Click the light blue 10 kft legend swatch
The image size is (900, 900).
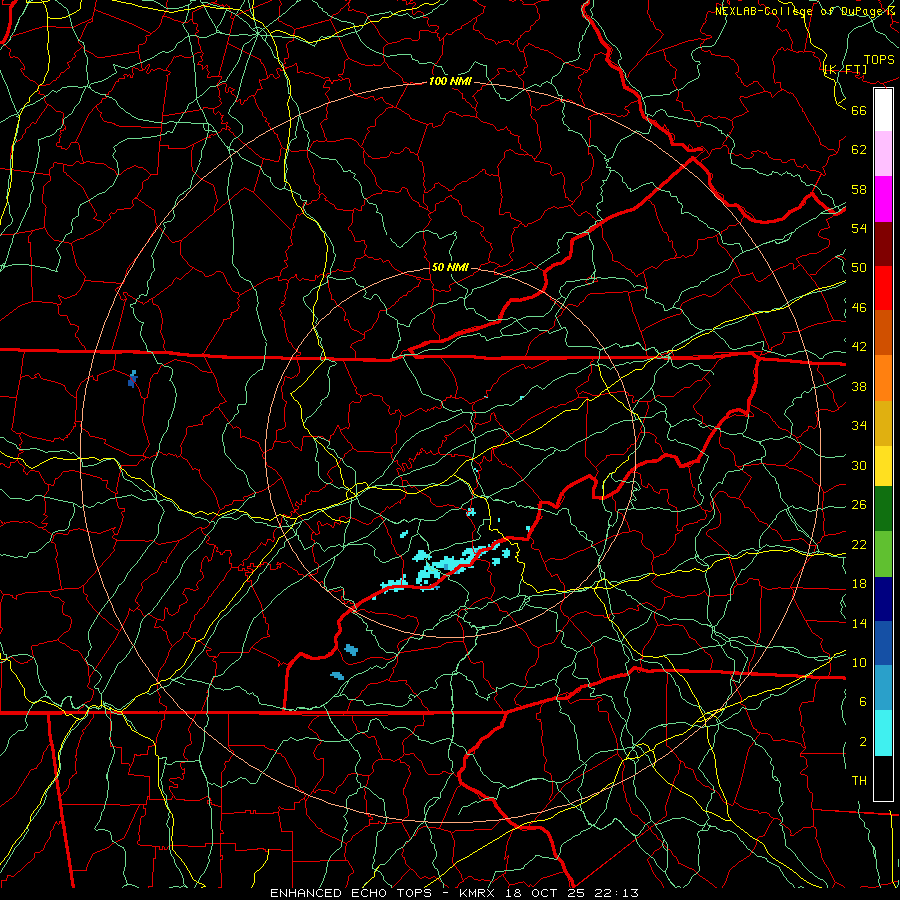click(883, 688)
